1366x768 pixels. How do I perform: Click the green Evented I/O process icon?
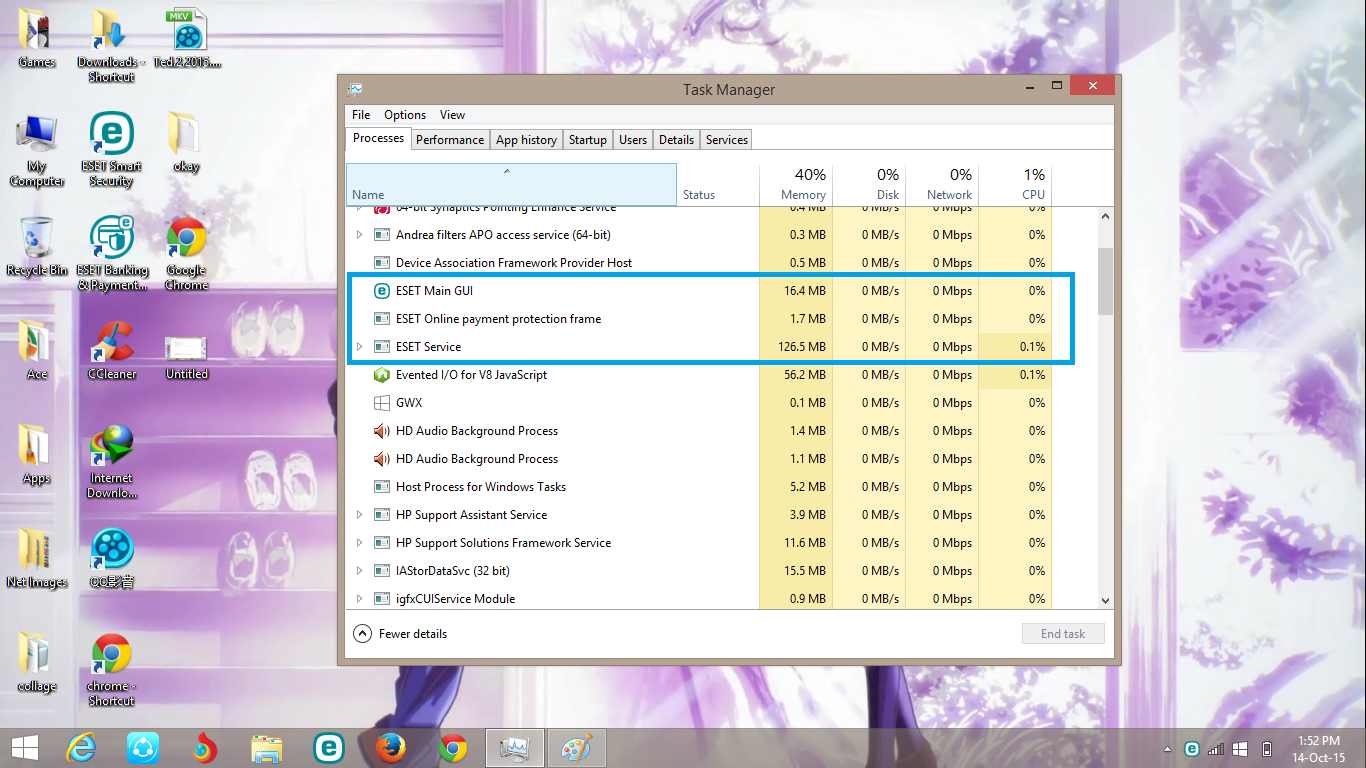coord(381,375)
